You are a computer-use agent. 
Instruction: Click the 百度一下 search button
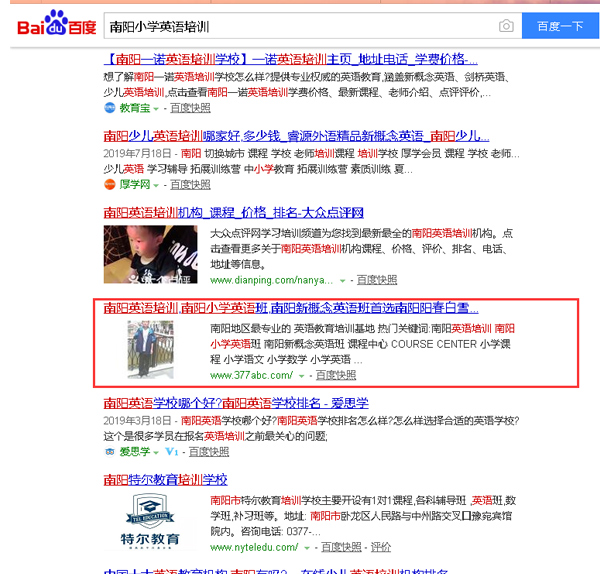pyautogui.click(x=560, y=26)
